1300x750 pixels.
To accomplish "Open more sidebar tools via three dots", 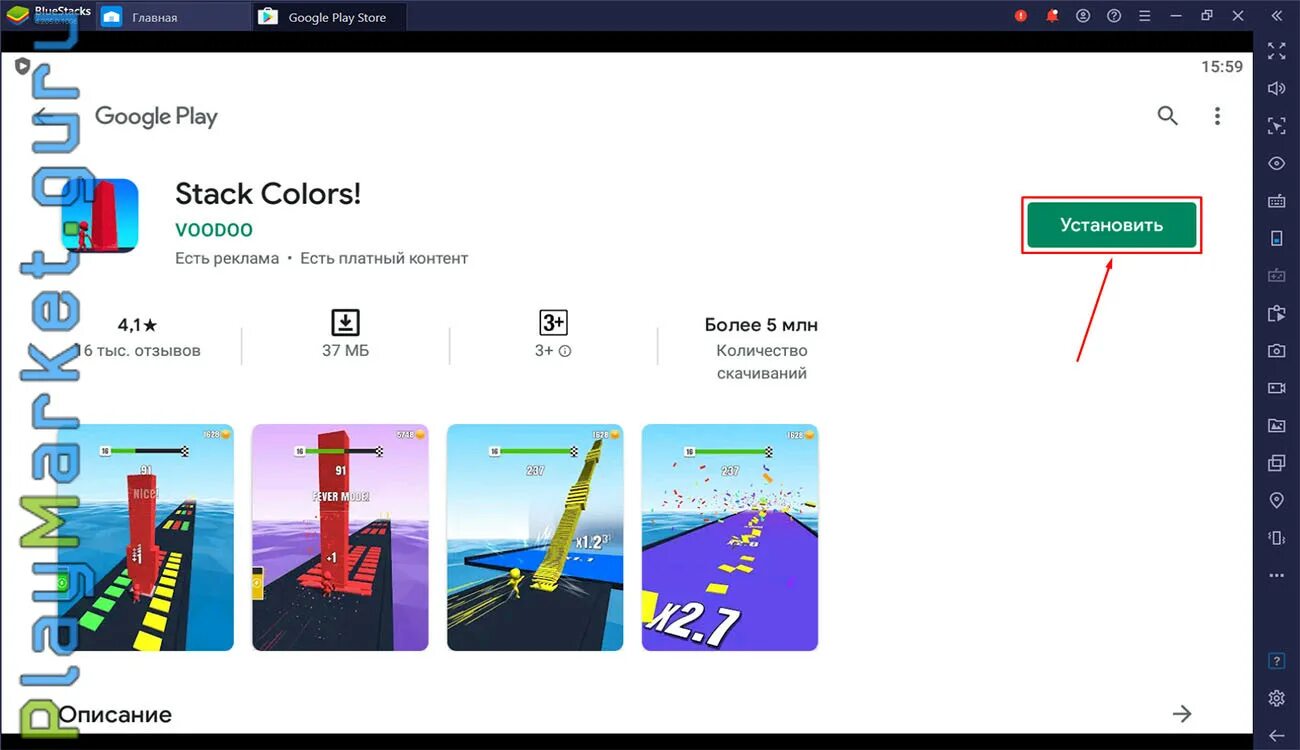I will (1276, 576).
